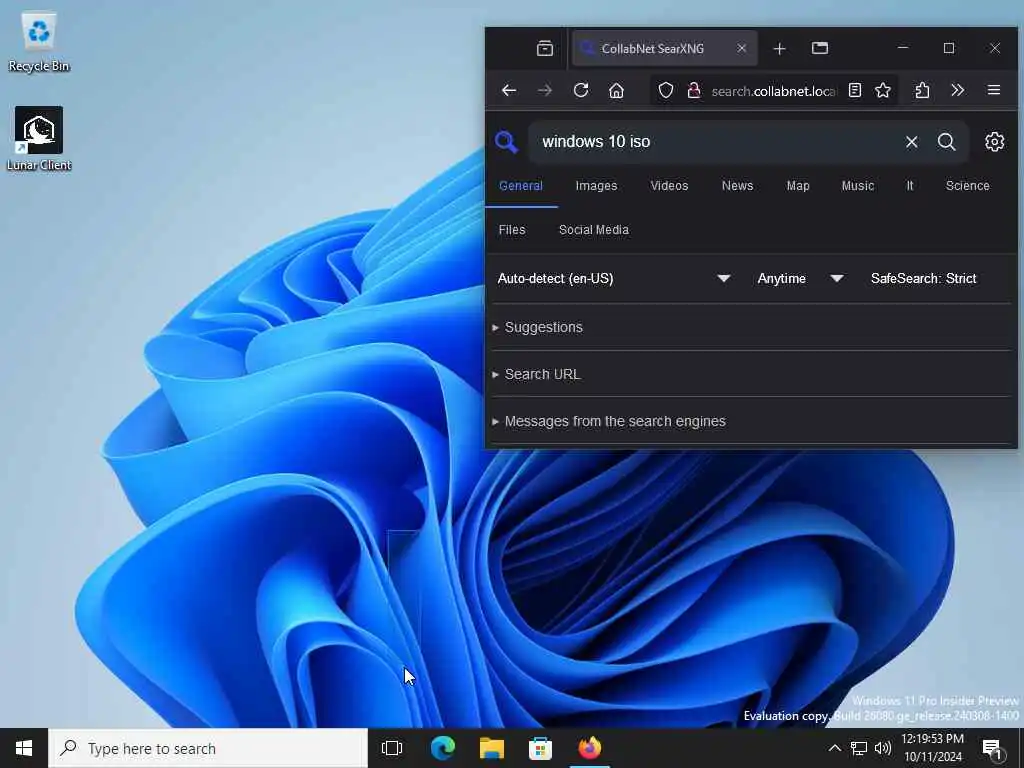View site security padlock information
This screenshot has height=768, width=1024.
tap(694, 91)
